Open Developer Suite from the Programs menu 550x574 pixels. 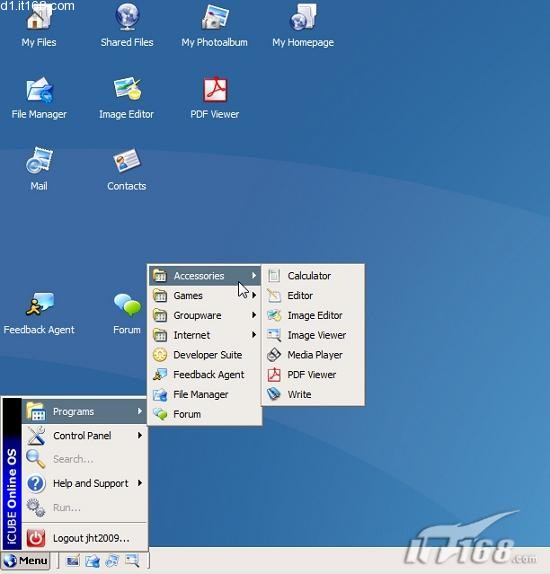click(204, 355)
